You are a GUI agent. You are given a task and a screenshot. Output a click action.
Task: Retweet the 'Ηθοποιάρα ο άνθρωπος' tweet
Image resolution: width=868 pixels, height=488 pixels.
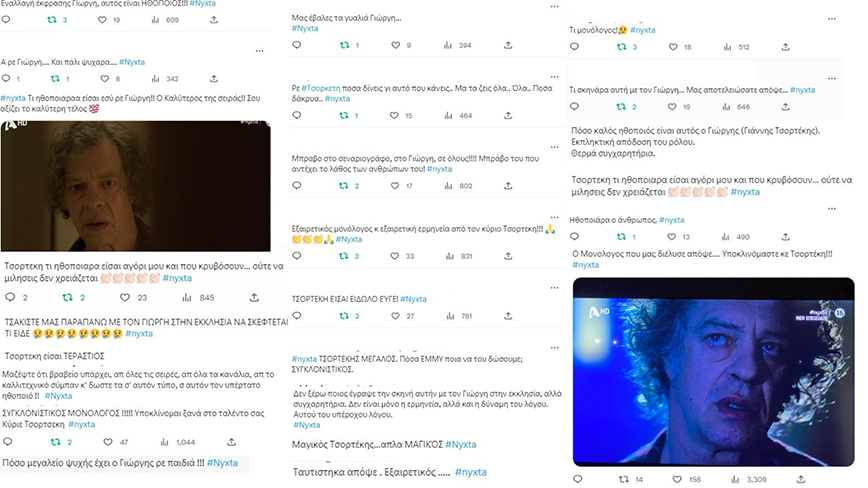(622, 237)
